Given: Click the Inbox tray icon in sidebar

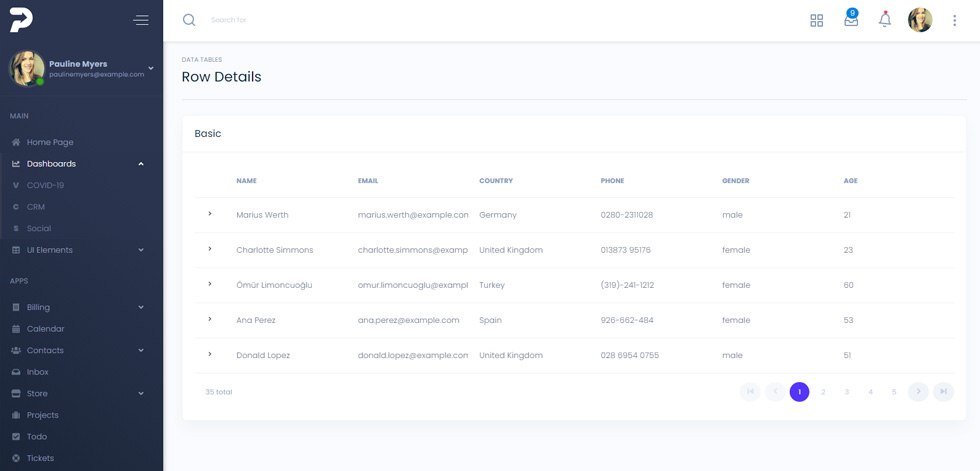Looking at the screenshot, I should pyautogui.click(x=16, y=372).
